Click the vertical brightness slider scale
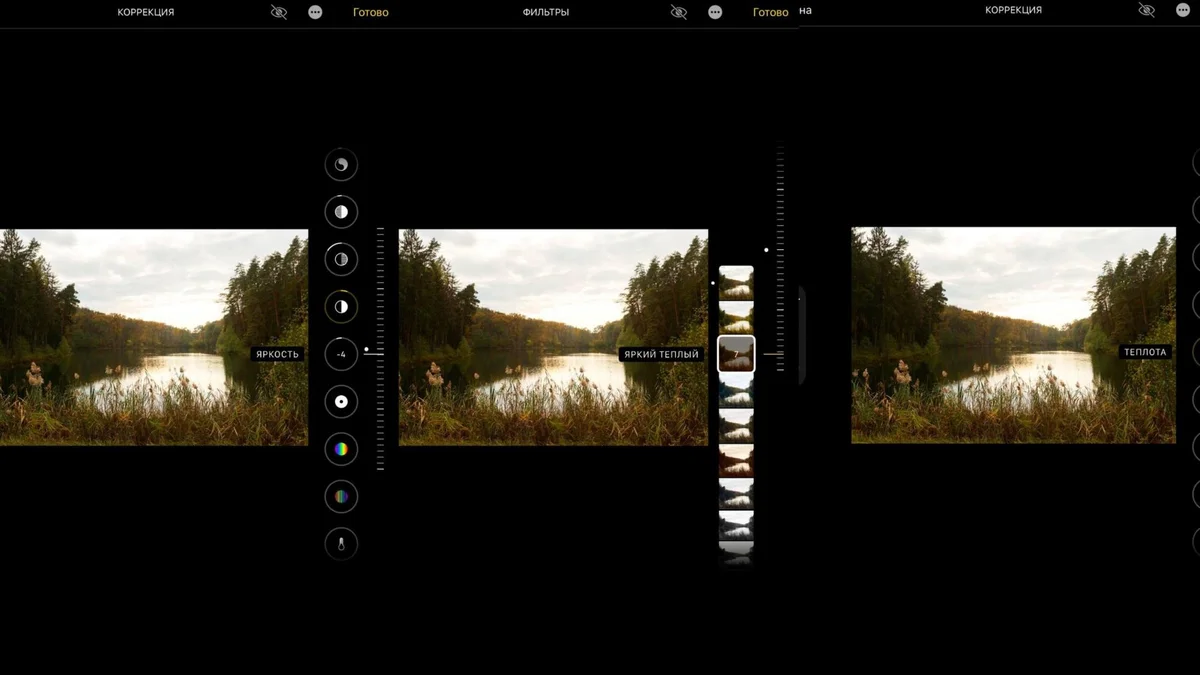 coord(380,349)
